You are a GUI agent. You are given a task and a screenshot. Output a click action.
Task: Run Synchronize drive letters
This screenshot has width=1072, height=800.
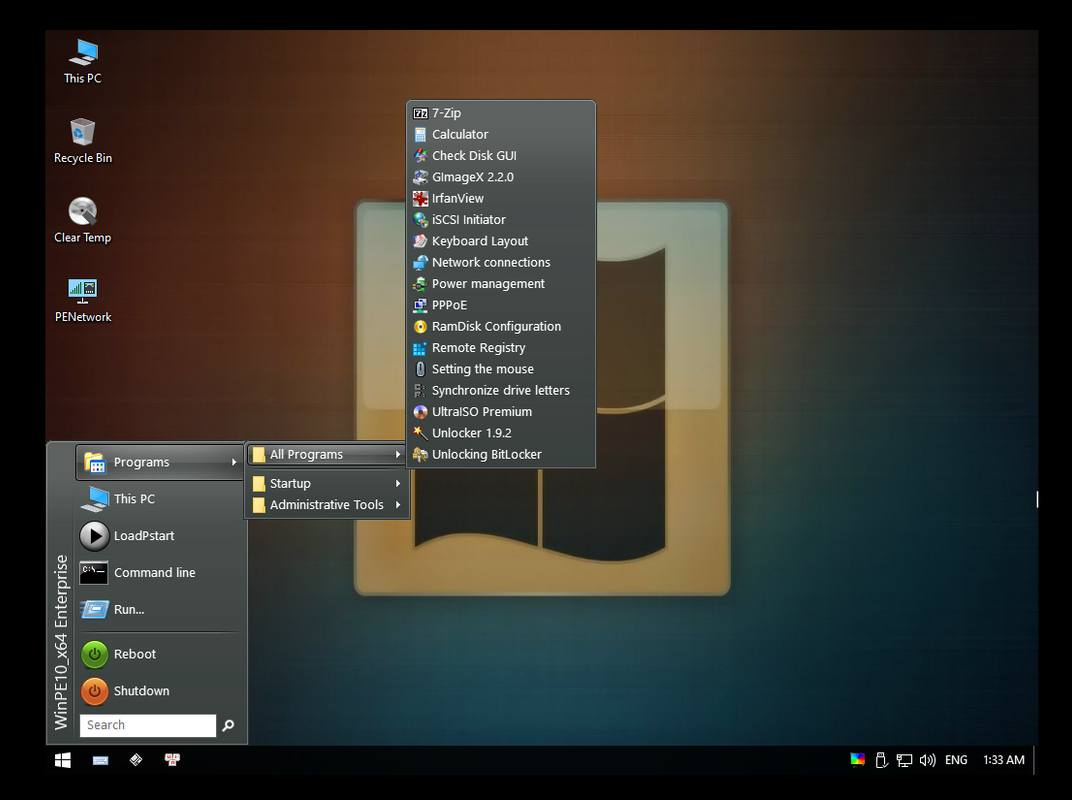tap(500, 390)
